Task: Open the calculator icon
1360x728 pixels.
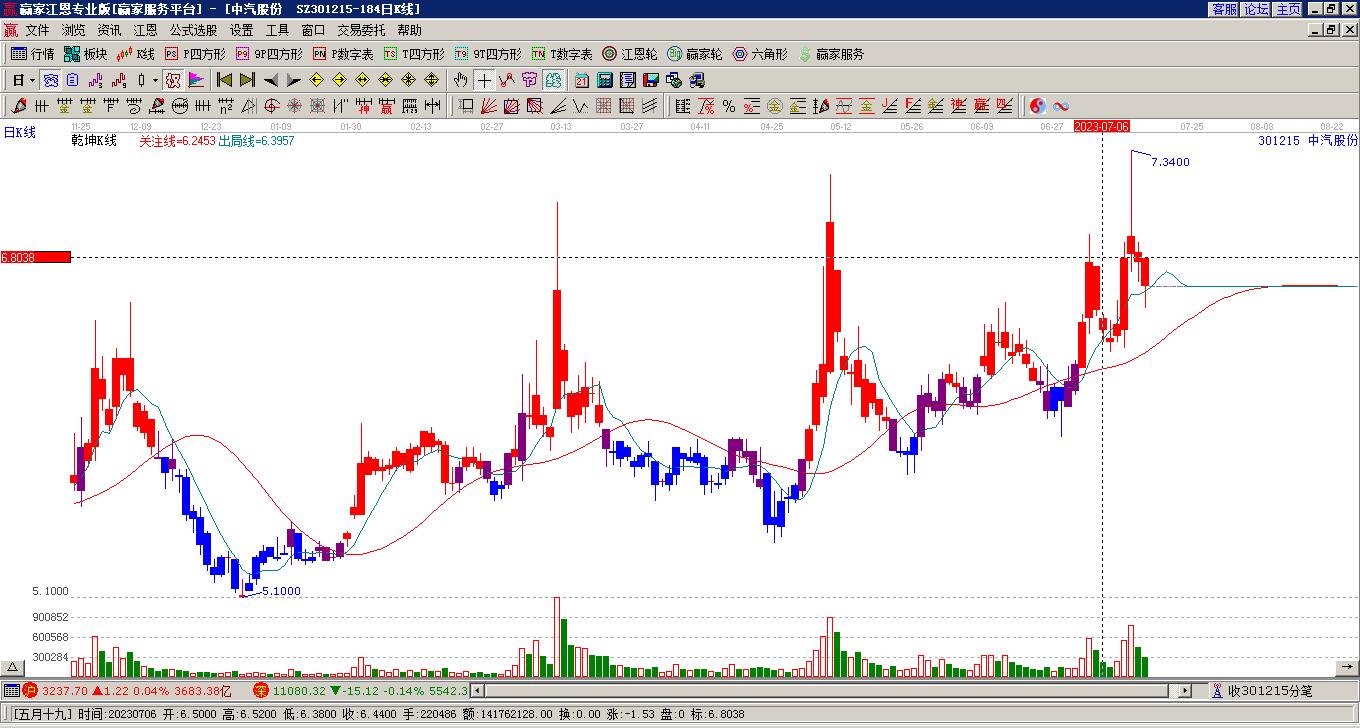Action: [x=605, y=80]
